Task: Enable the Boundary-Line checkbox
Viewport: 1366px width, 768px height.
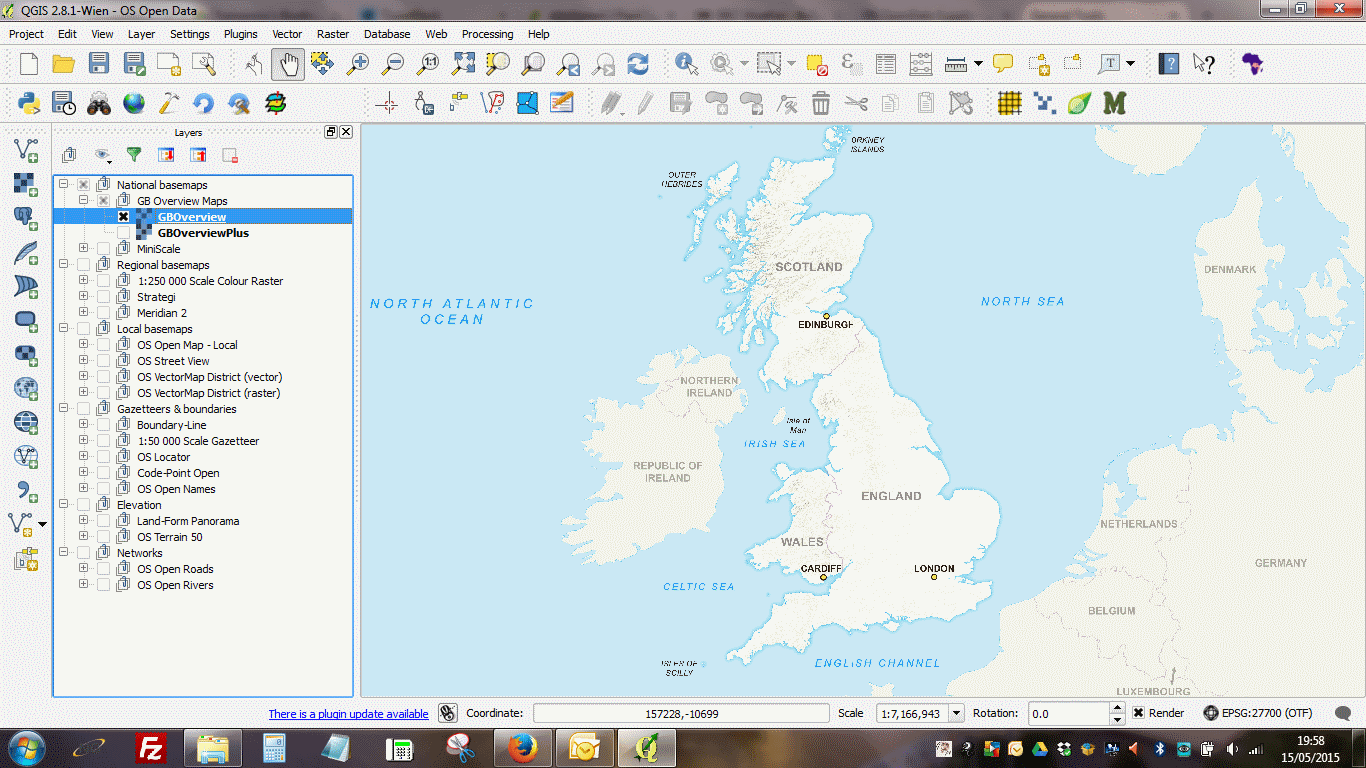Action: [x=104, y=425]
